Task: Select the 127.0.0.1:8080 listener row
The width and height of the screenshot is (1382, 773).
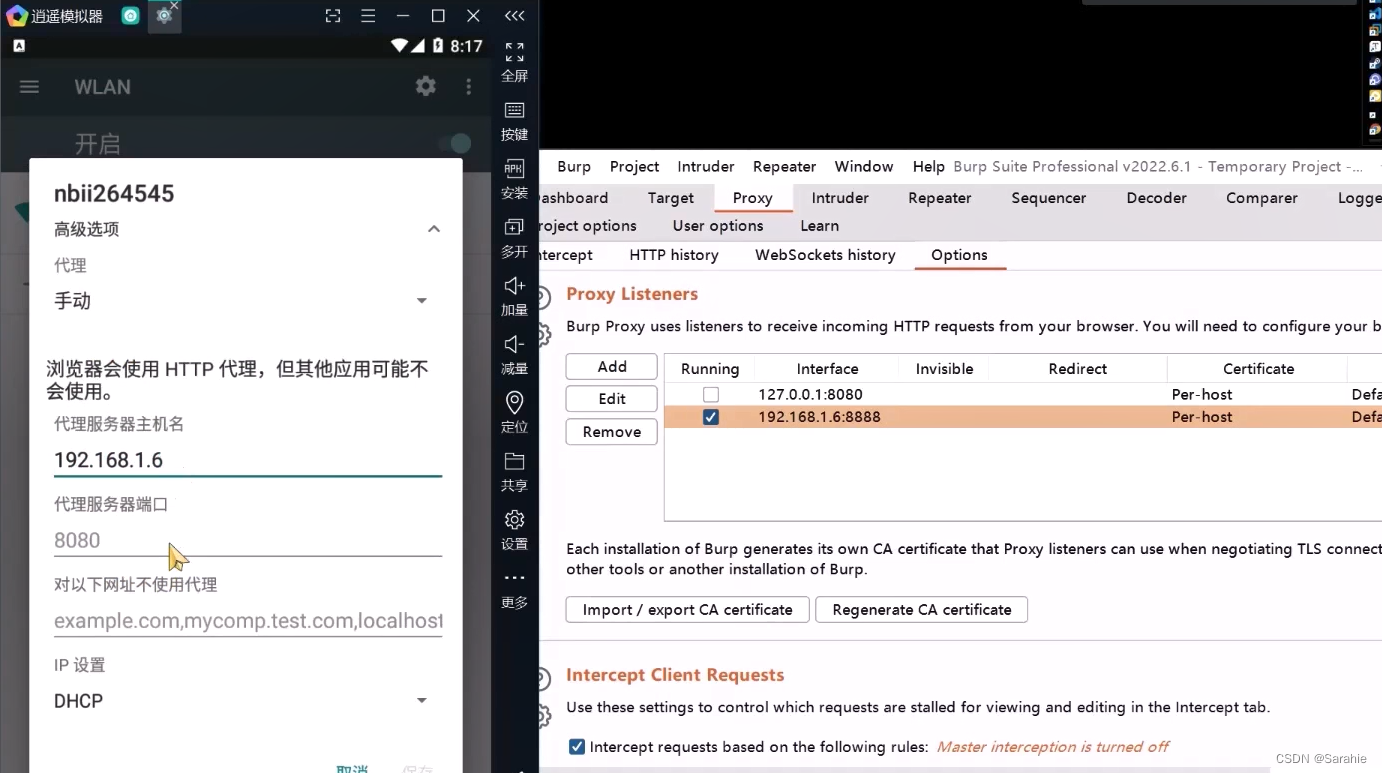Action: coord(1023,395)
